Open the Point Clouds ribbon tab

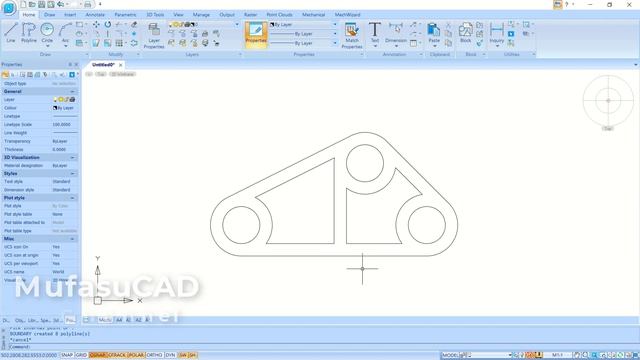(x=280, y=15)
